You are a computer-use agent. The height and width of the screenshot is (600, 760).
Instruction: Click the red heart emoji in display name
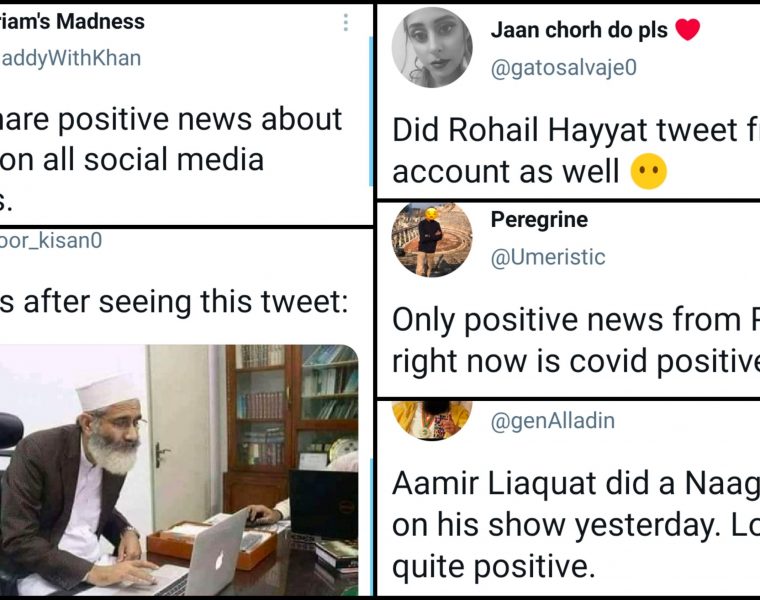(687, 30)
